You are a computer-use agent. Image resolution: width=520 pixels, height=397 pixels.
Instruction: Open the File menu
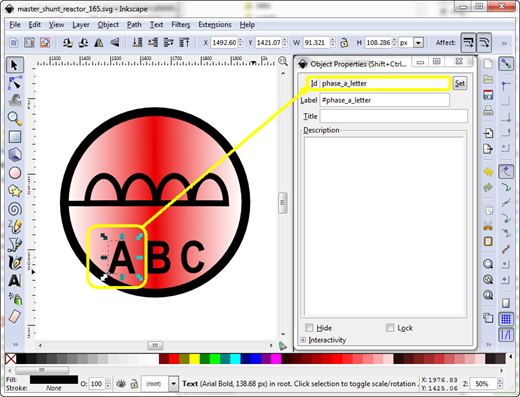[x=15, y=25]
